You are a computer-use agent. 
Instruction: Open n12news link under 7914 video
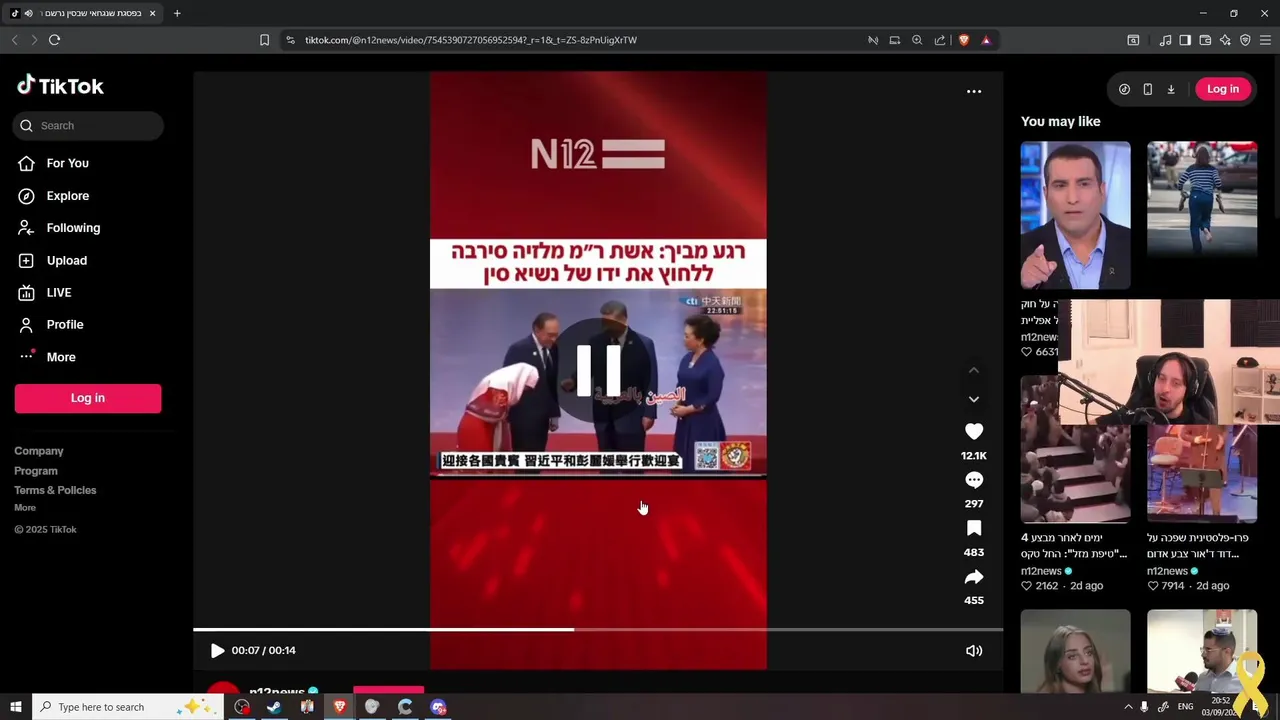1167,571
